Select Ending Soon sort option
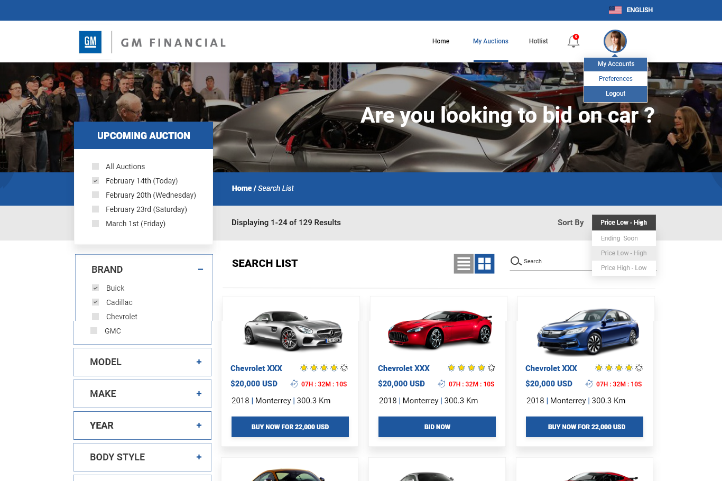Viewport: 722px width, 481px height. [623, 238]
